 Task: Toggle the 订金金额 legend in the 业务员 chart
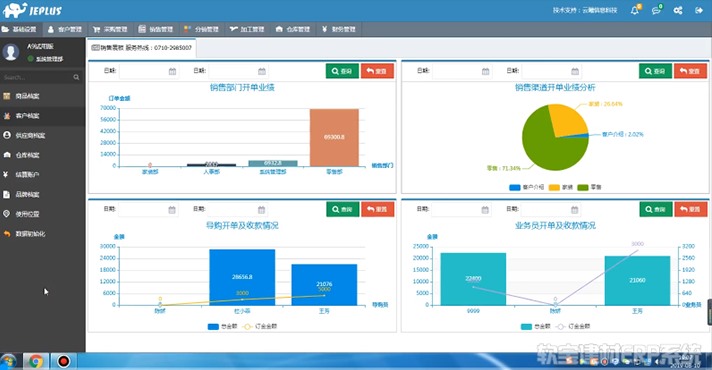coord(574,326)
